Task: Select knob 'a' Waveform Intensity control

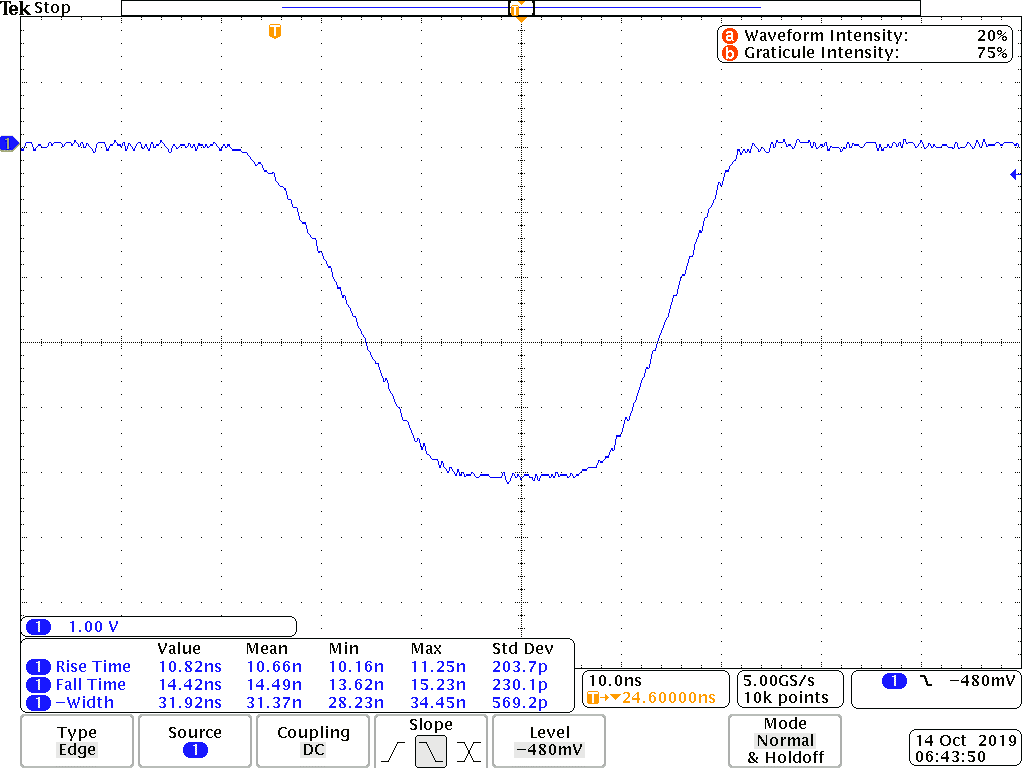Action: (729, 36)
